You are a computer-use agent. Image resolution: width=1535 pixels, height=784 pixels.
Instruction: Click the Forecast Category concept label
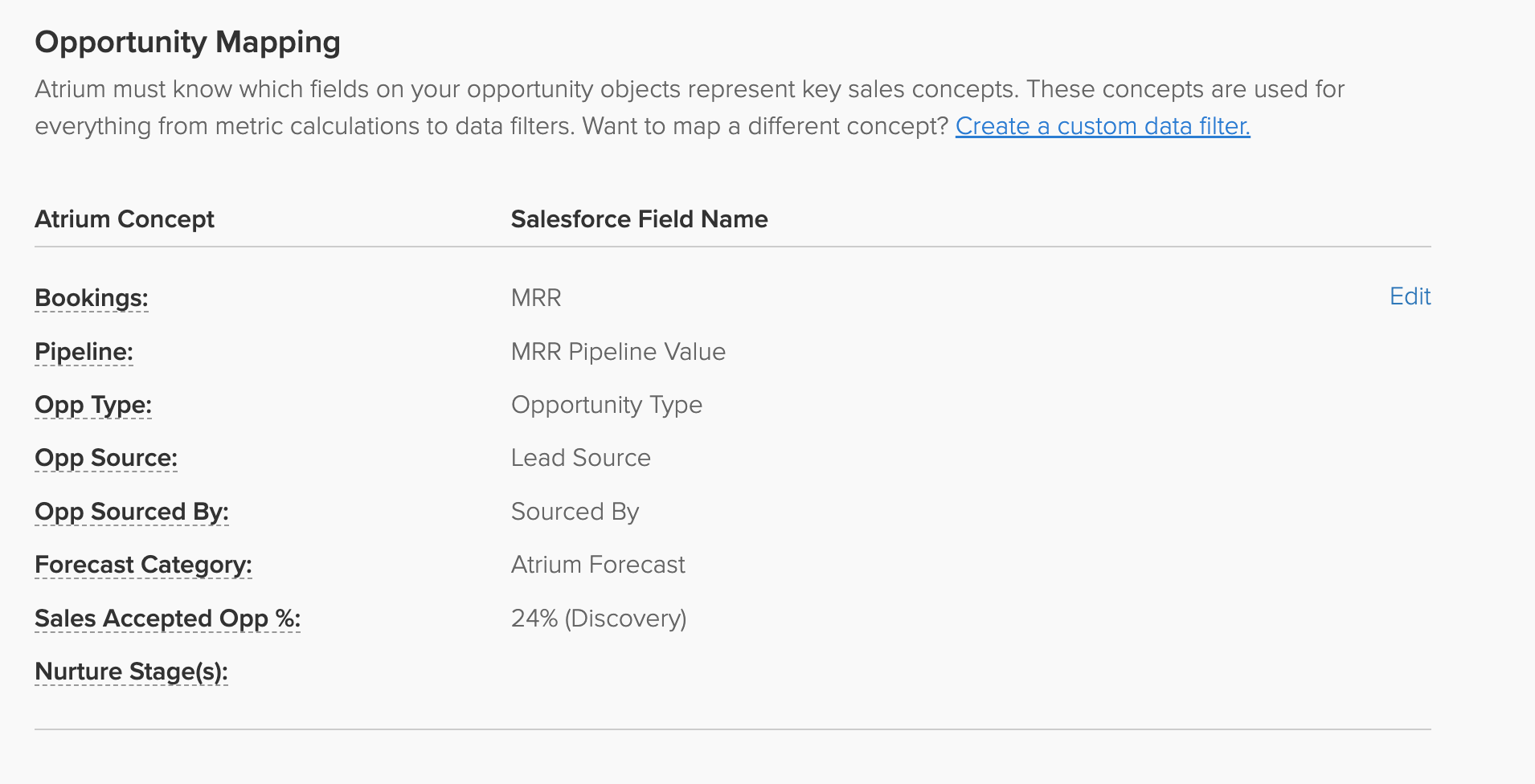tap(143, 565)
